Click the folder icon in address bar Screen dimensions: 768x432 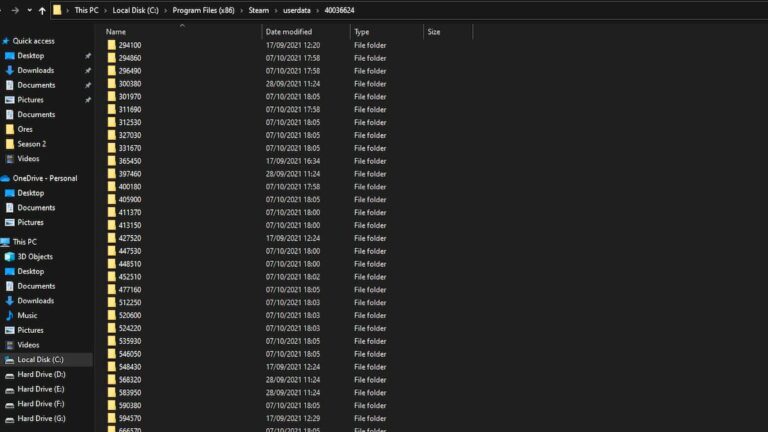[57, 10]
